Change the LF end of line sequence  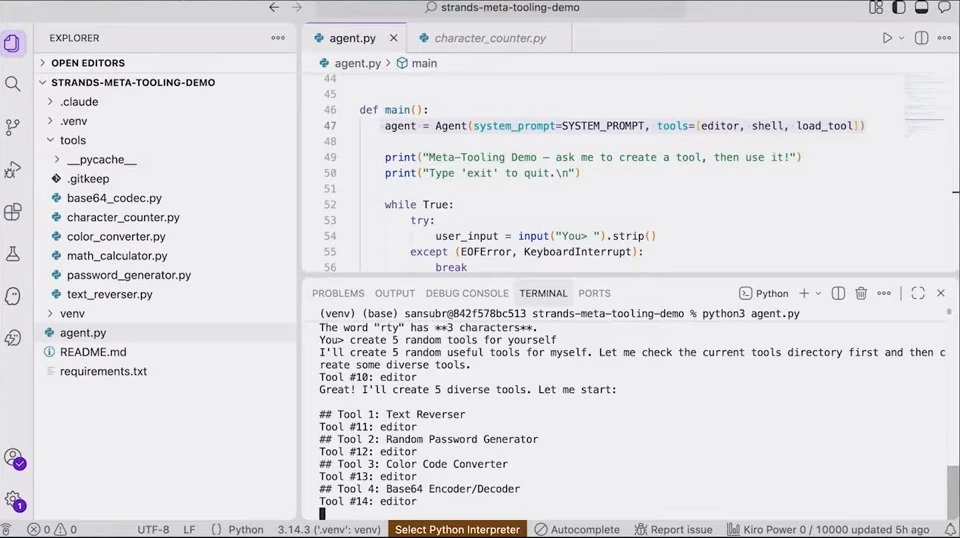pyautogui.click(x=189, y=529)
